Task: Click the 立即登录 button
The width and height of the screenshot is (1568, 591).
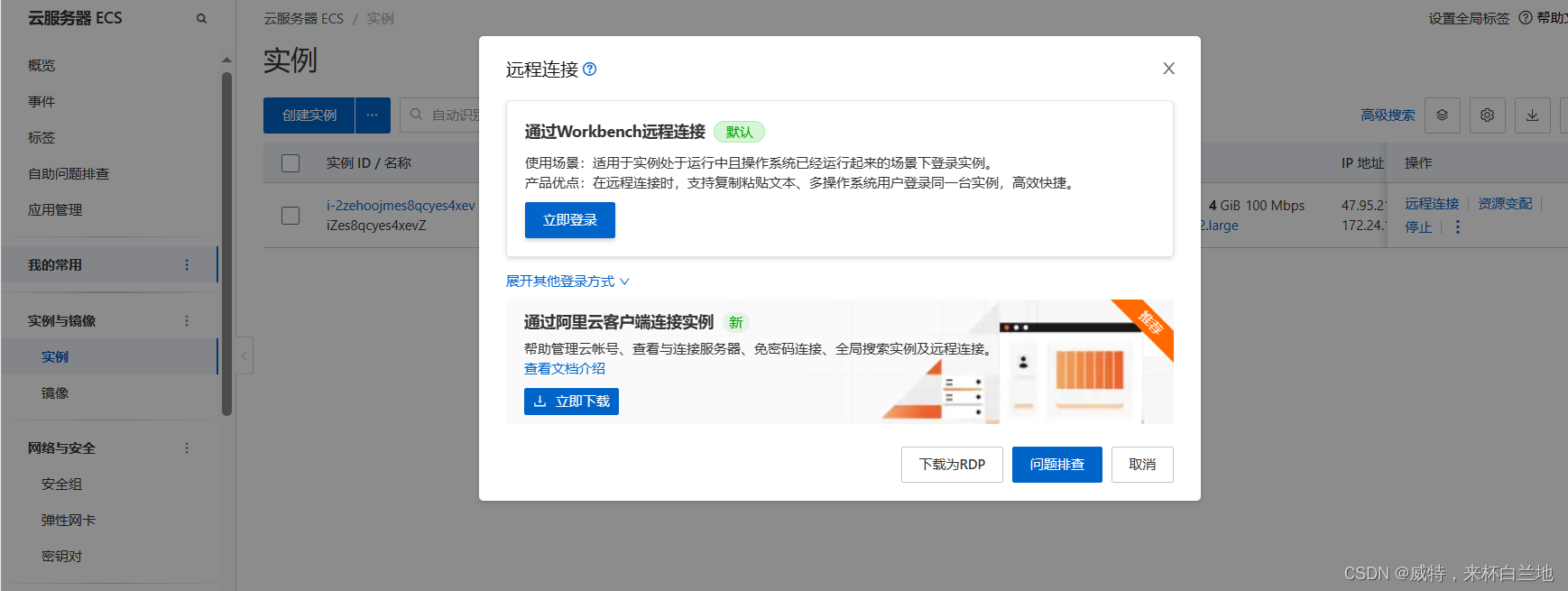Action: 570,220
